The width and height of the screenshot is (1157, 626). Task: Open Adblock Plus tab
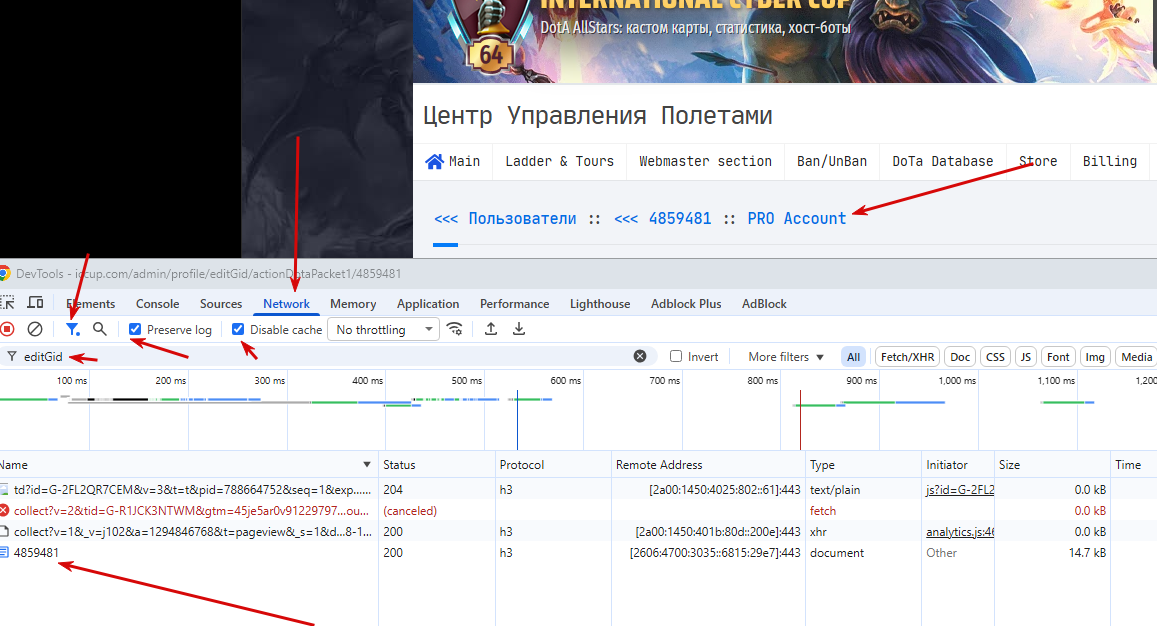686,303
